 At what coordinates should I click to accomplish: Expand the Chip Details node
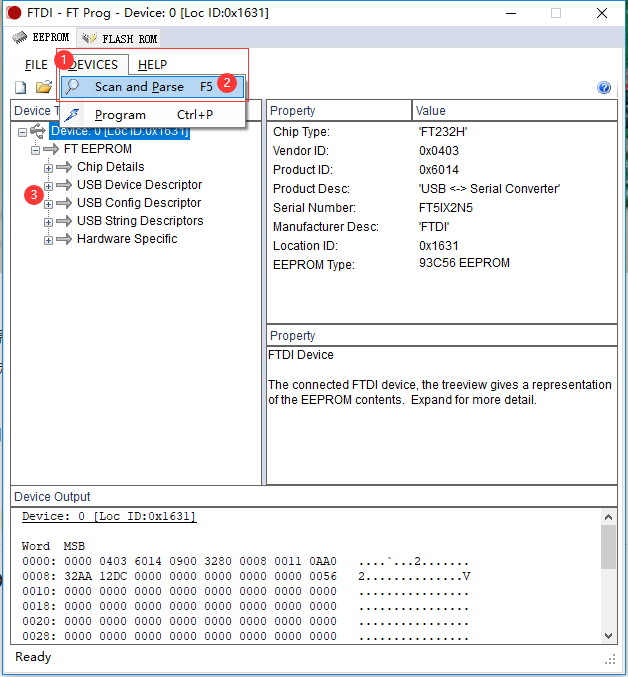pyautogui.click(x=48, y=168)
